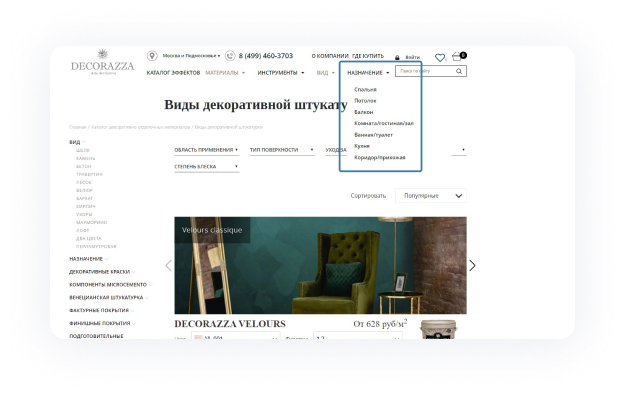Toggle the Назначение top navigation menu

pos(368,73)
